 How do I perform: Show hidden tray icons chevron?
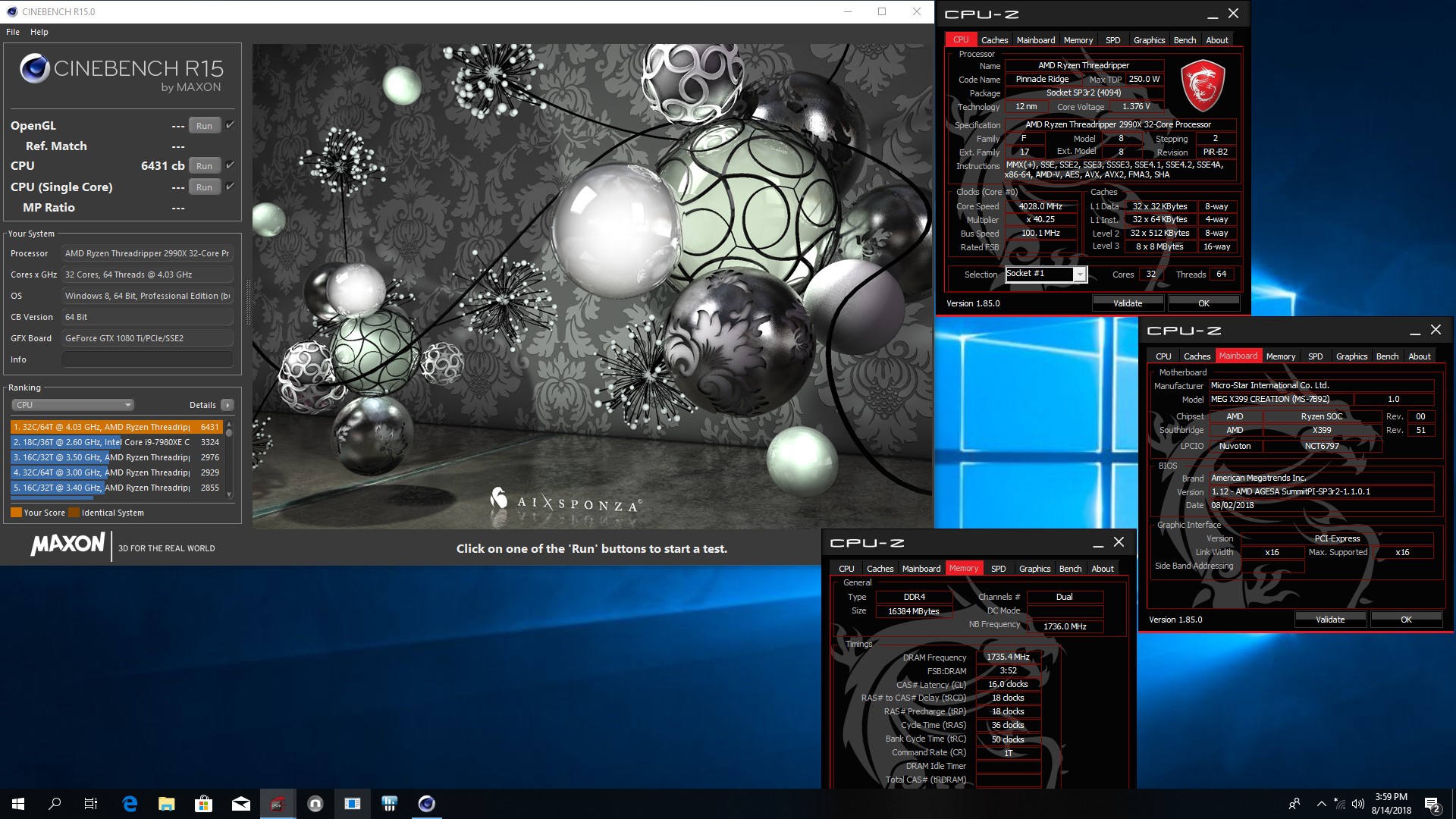tap(1322, 804)
